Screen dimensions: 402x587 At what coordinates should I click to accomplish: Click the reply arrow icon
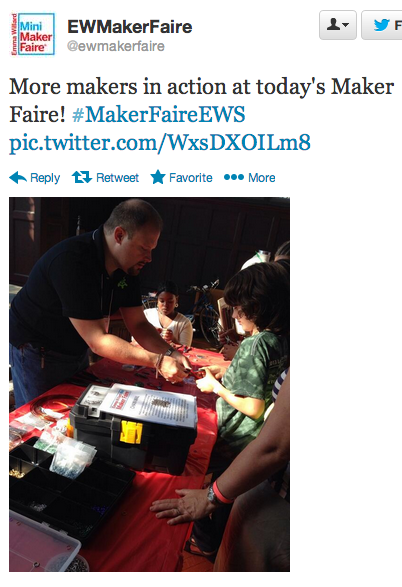(18, 177)
